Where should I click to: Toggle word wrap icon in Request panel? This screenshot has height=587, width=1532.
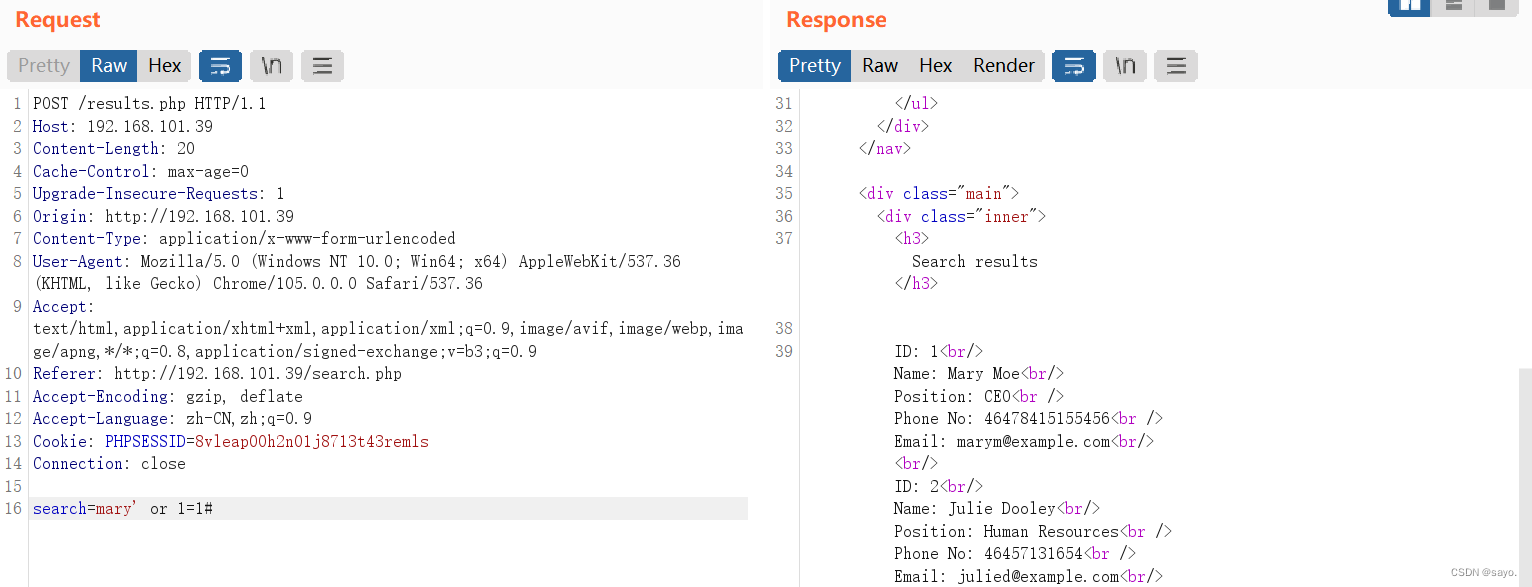coord(220,66)
